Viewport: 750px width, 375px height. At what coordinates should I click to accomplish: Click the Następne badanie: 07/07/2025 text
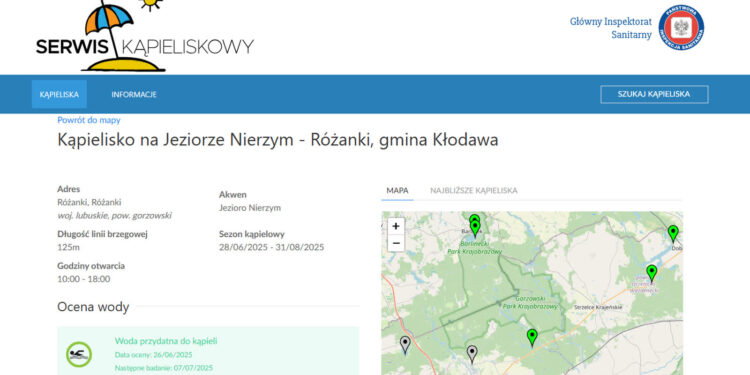point(164,368)
